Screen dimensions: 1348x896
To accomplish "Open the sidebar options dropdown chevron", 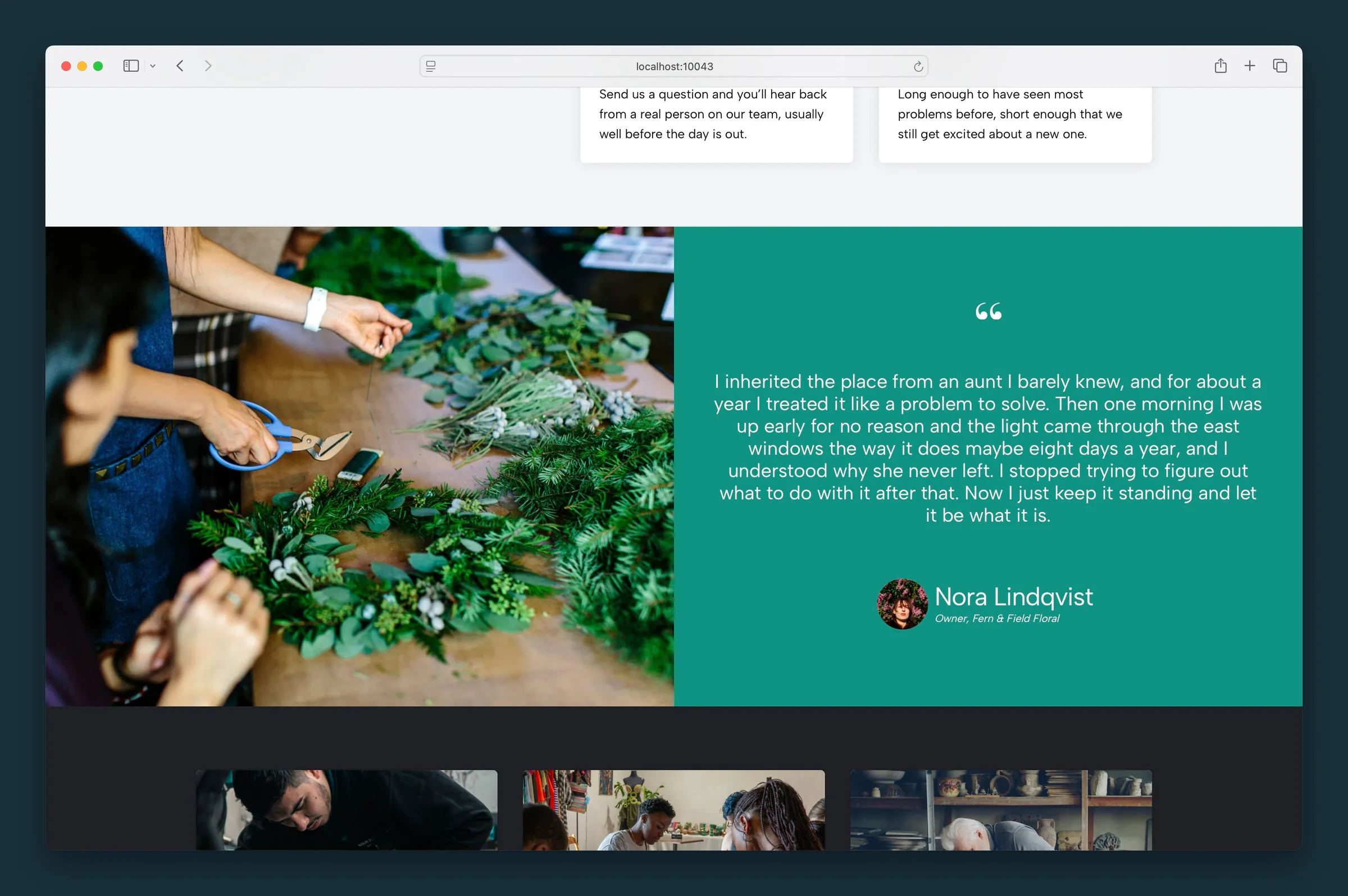I will pos(153,66).
